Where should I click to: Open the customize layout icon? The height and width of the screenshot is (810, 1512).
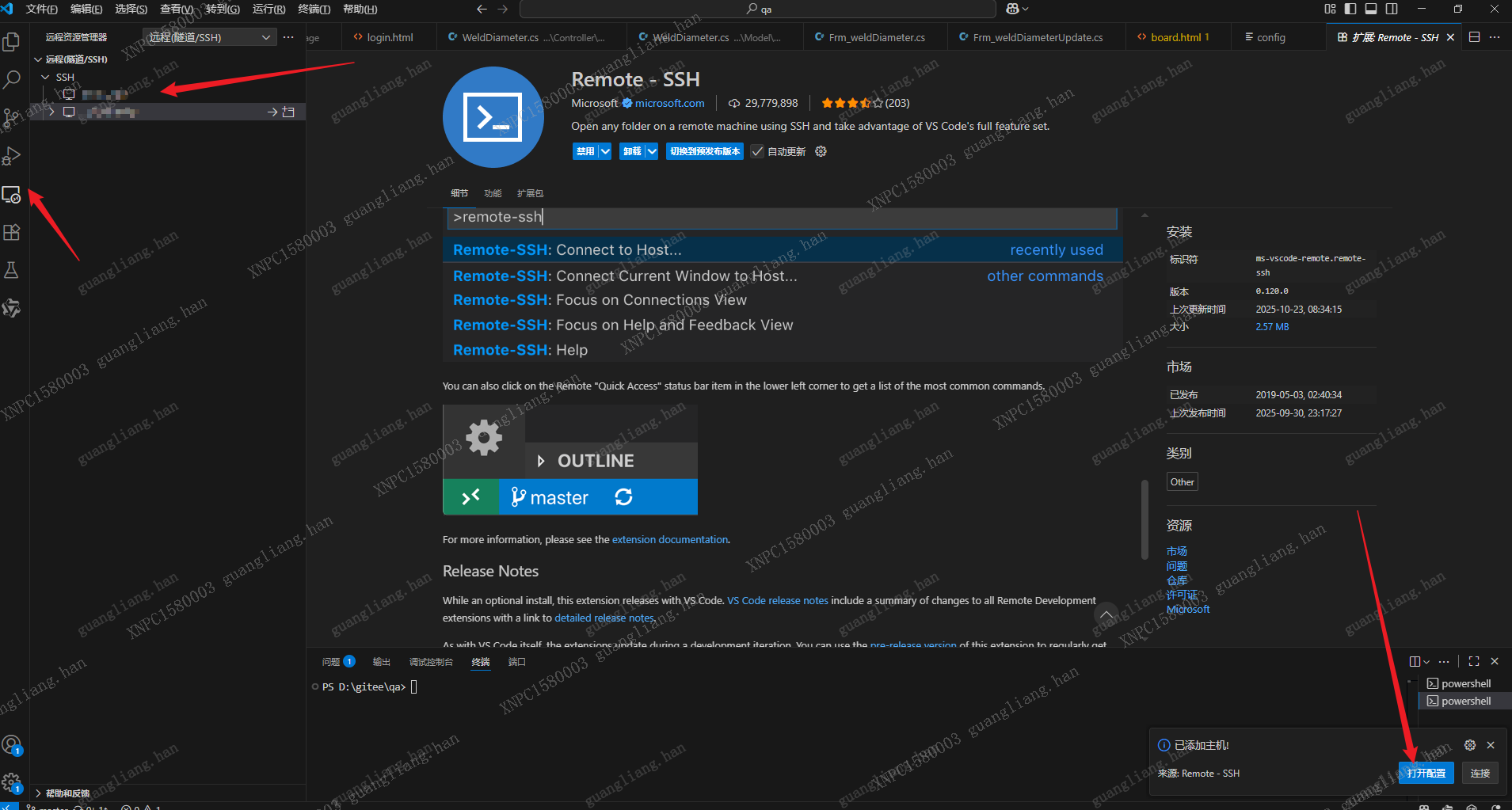coord(1330,9)
